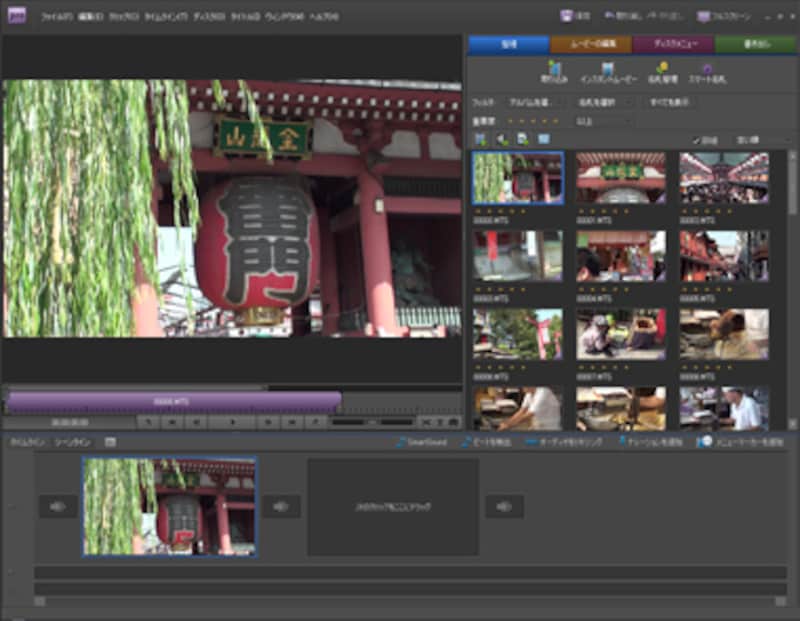The height and width of the screenshot is (621, 800).
Task: Click the speaker transition icon left of first clip
Action: [x=58, y=507]
